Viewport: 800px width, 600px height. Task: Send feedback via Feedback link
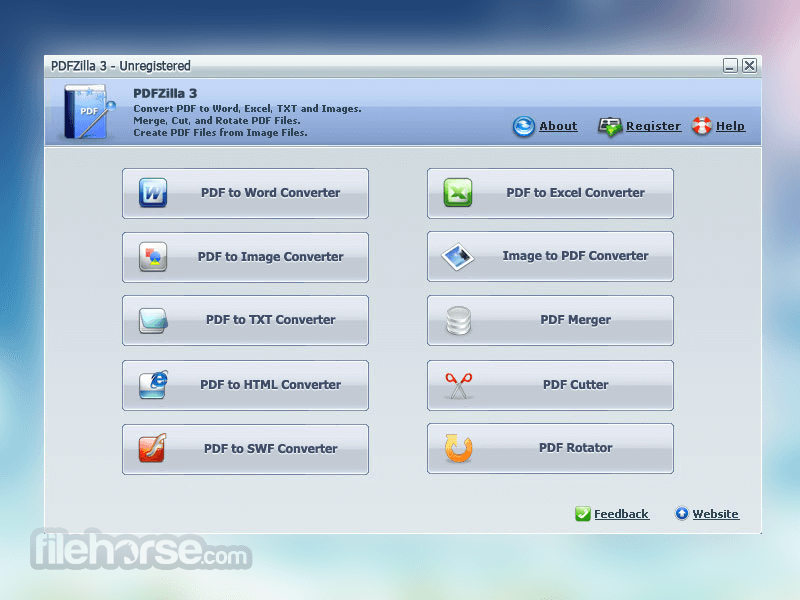tap(621, 514)
